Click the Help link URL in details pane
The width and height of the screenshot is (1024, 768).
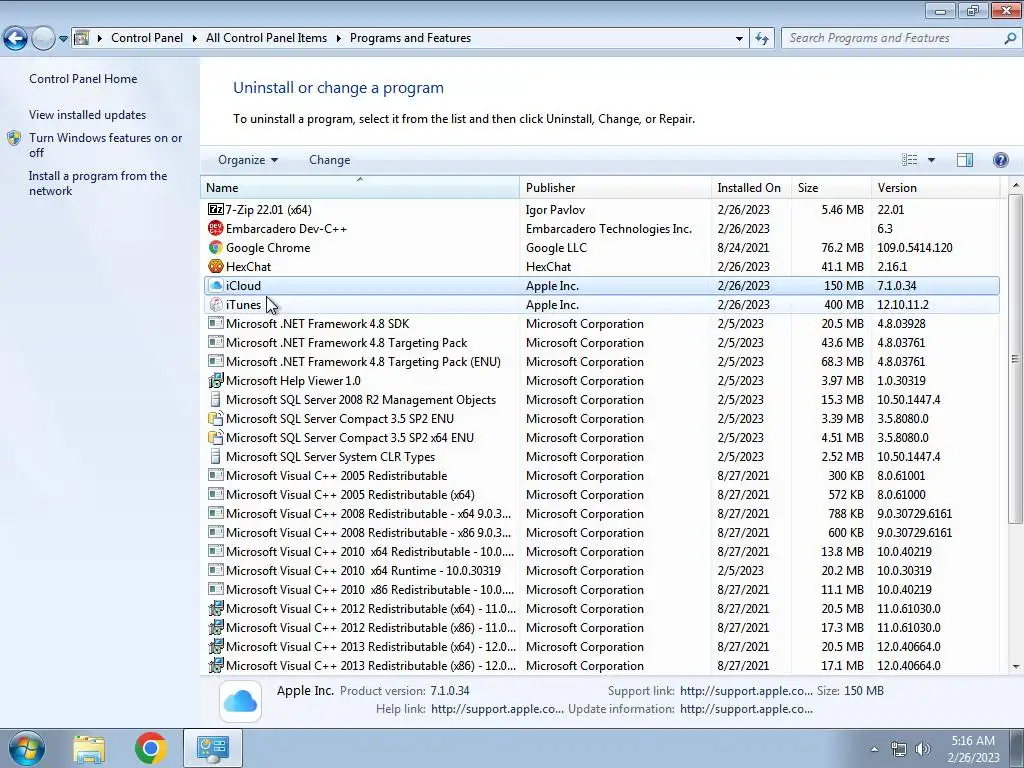[x=497, y=709]
